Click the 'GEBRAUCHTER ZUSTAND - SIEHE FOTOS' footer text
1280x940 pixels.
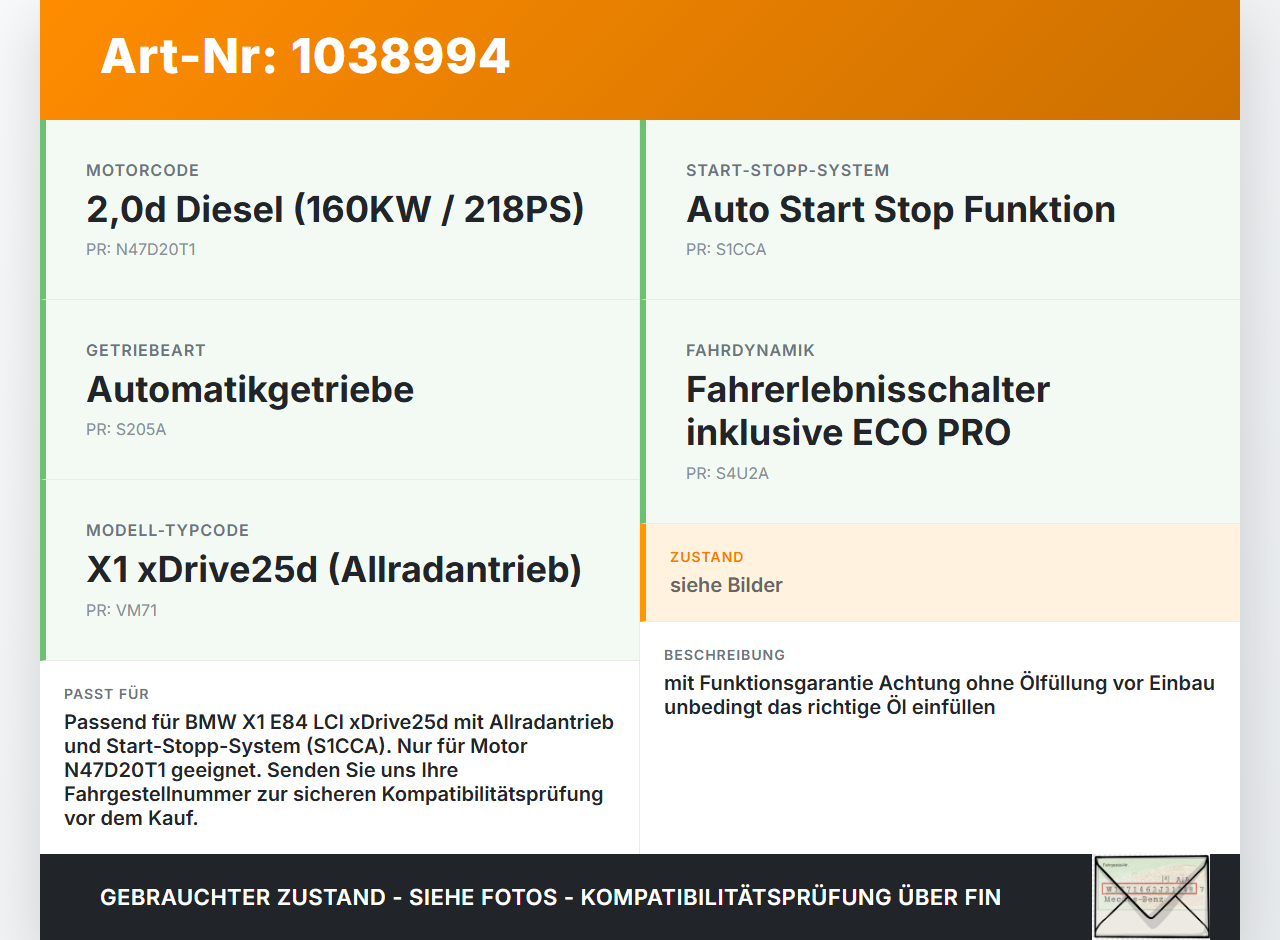550,897
